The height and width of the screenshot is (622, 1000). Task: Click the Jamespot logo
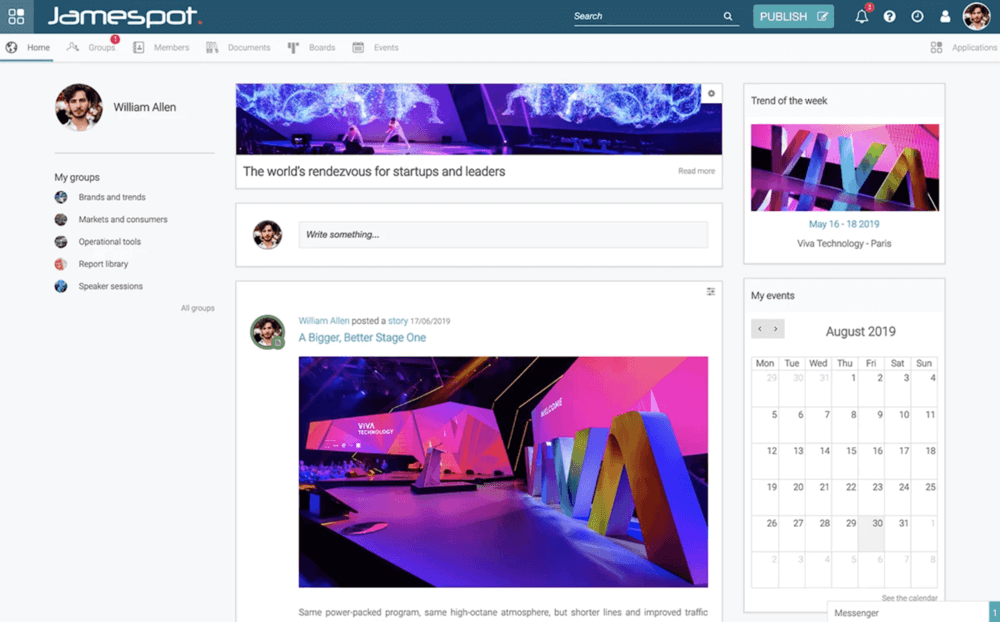pyautogui.click(x=124, y=16)
